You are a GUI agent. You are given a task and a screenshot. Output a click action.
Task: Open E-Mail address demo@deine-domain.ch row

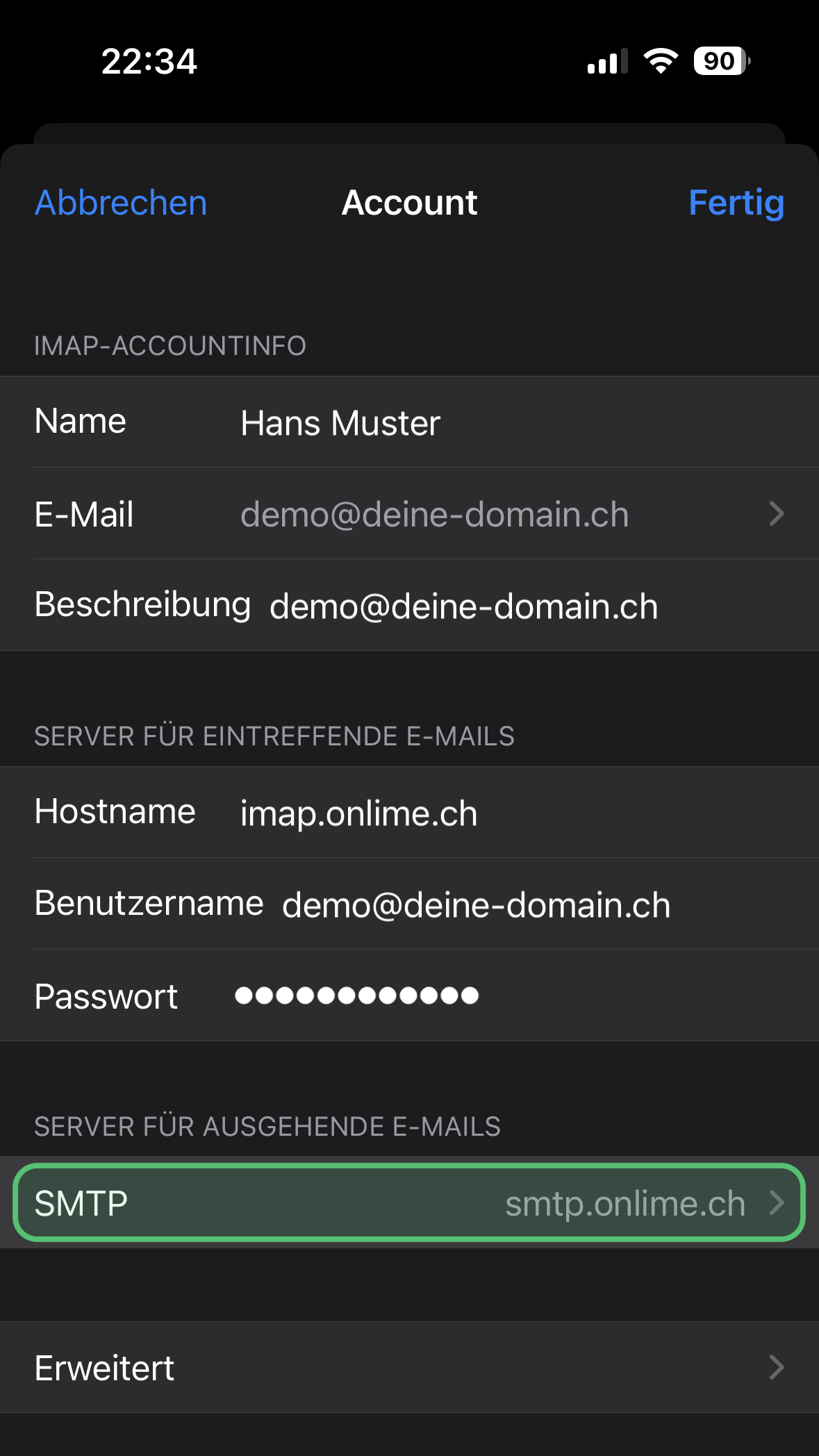point(409,513)
